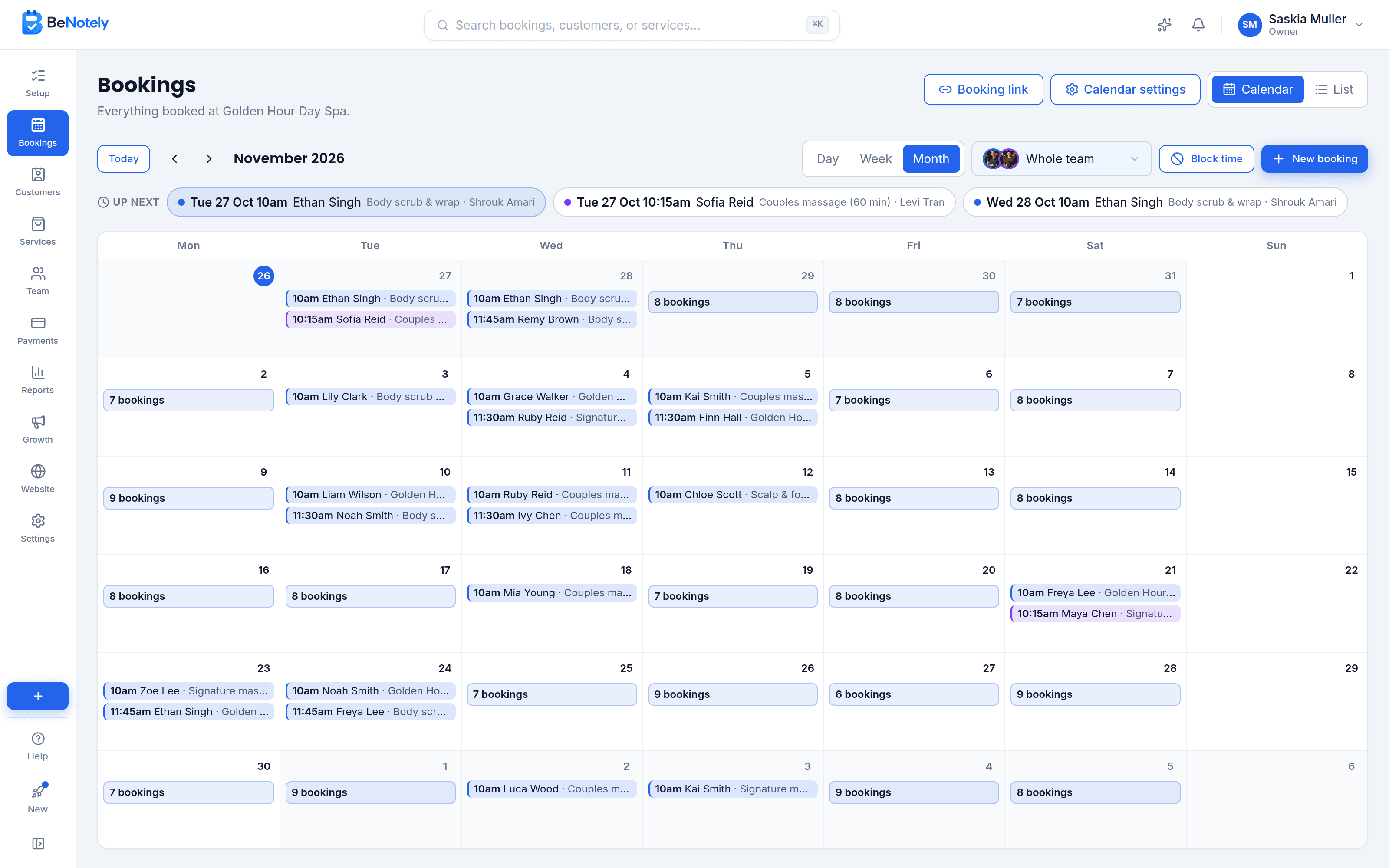
Task: Click Block time button
Action: tap(1206, 158)
